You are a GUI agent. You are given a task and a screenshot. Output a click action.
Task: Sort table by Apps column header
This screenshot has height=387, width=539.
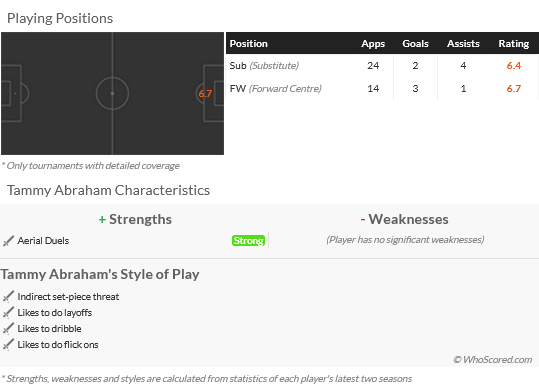pyautogui.click(x=373, y=44)
